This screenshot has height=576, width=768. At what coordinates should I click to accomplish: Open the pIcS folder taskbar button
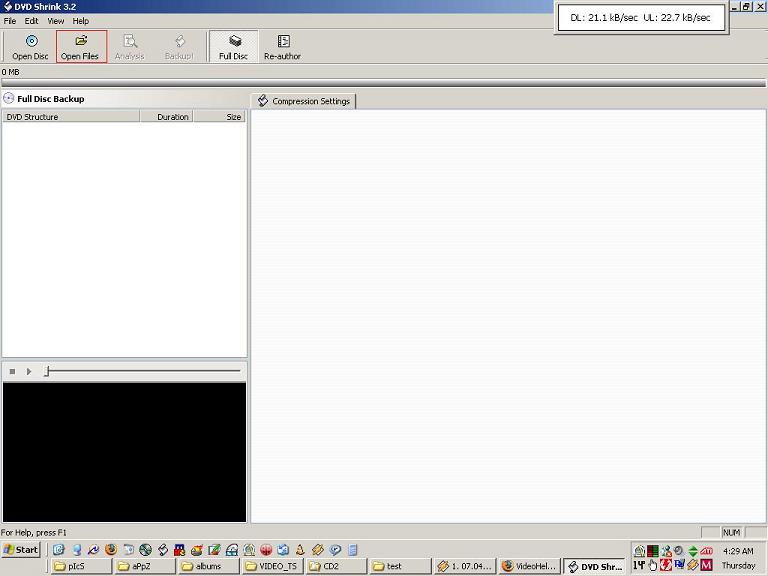(x=81, y=566)
